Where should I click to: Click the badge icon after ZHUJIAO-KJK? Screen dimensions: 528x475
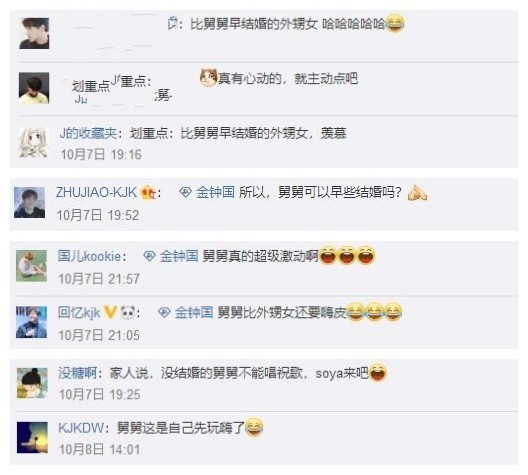coord(148,193)
